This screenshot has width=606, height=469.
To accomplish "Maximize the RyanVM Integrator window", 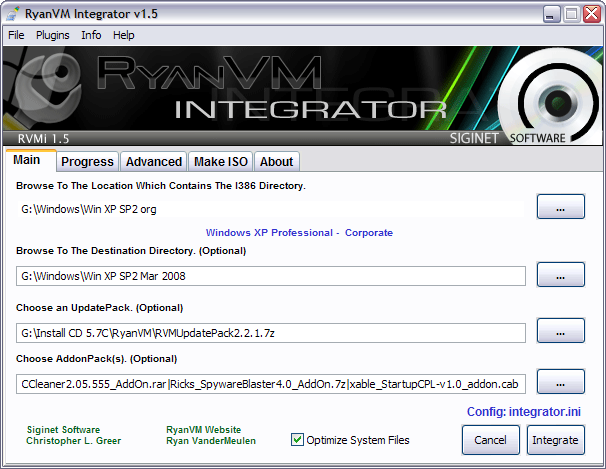I will click(572, 14).
